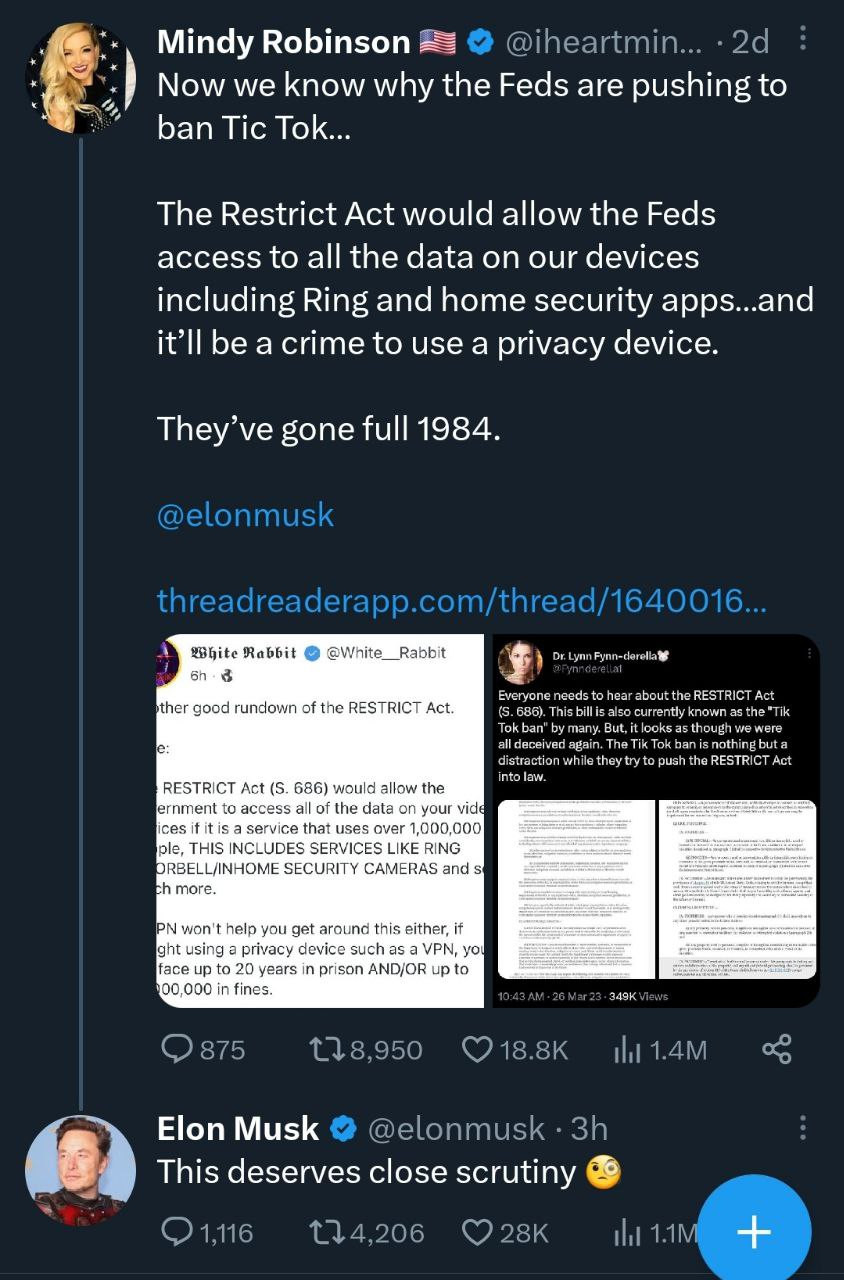Image resolution: width=844 pixels, height=1280 pixels.
Task: Retweet Mindy Robinson's Restrict Act tweet
Action: coord(327,1049)
